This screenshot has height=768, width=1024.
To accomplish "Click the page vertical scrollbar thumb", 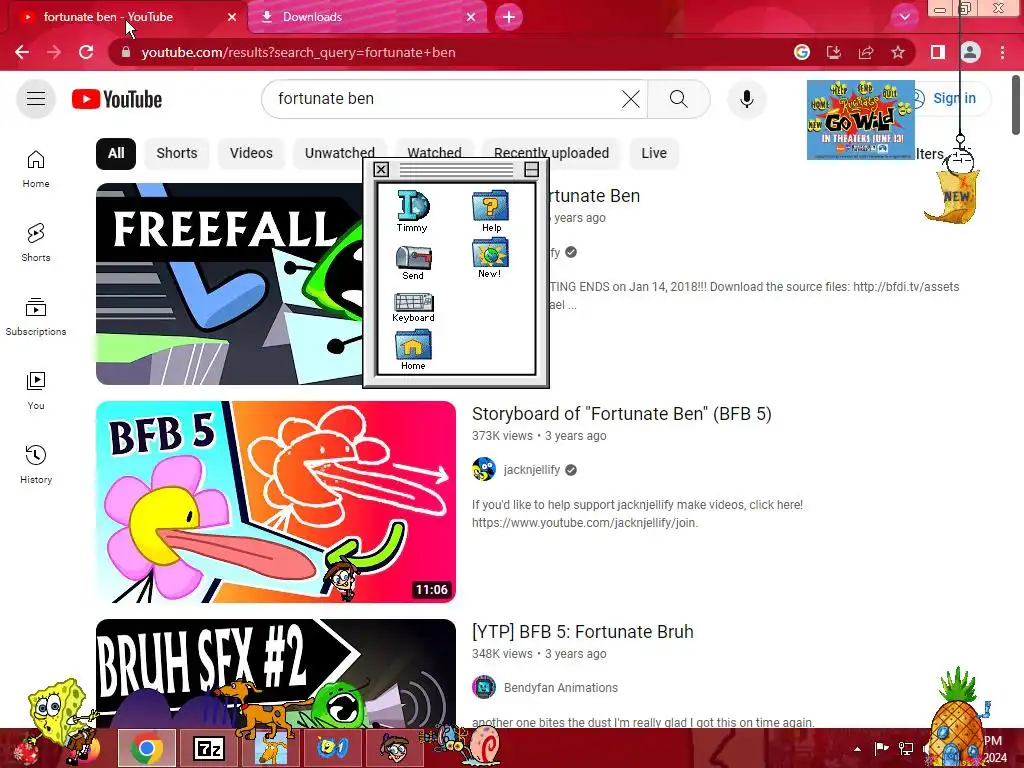I will [x=1016, y=104].
